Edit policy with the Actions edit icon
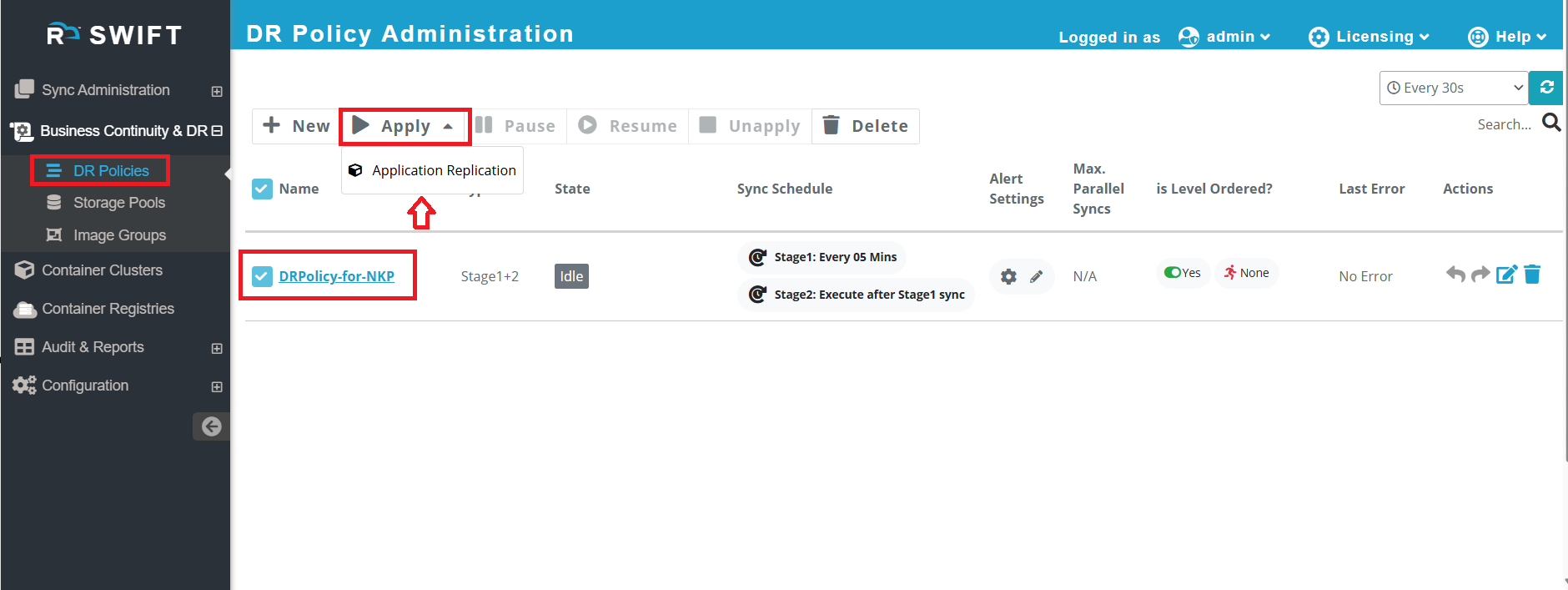This screenshot has height=590, width=1568. pyautogui.click(x=1506, y=275)
